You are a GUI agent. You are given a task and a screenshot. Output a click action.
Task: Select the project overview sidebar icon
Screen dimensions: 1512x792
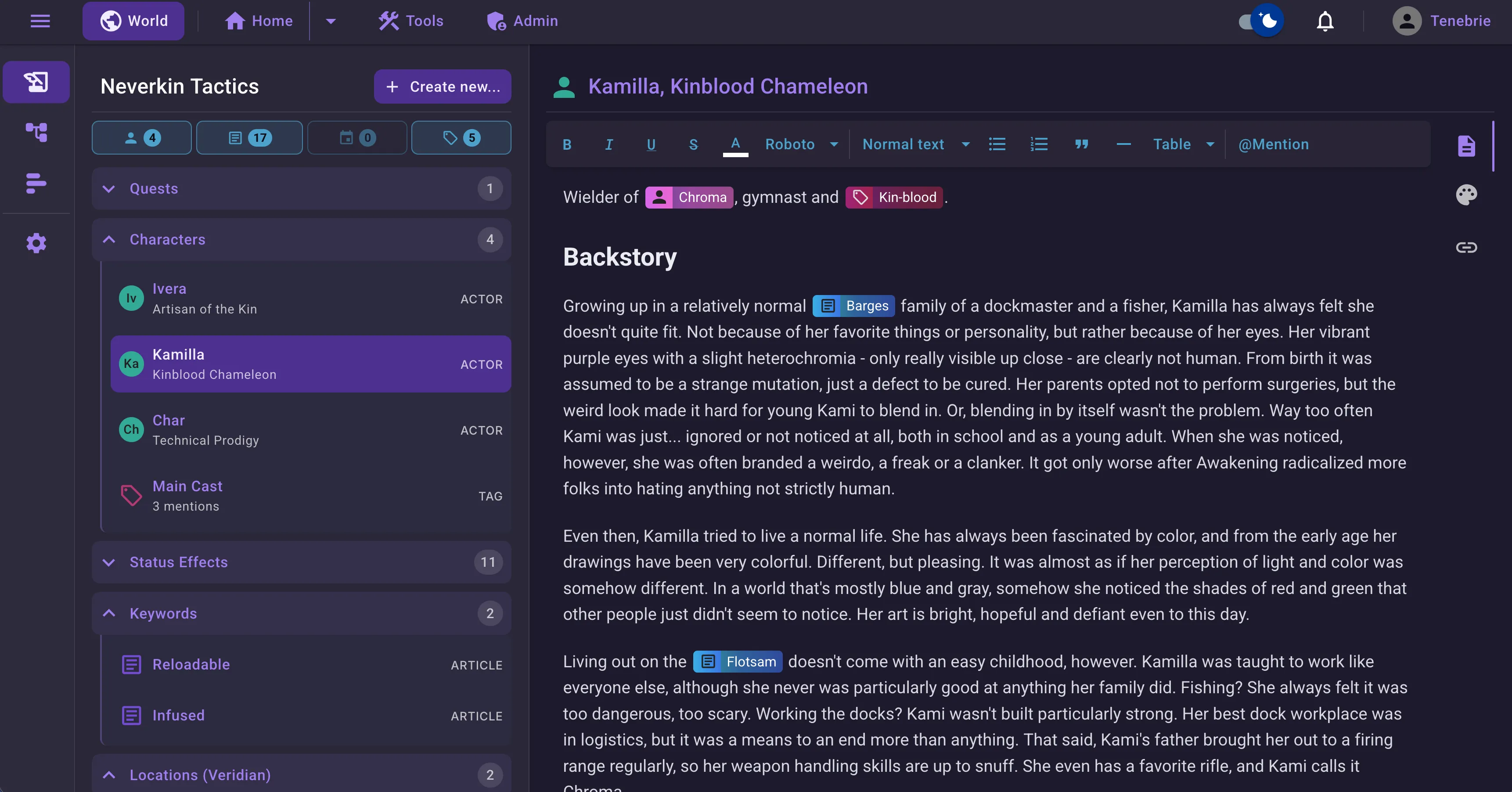[36, 82]
